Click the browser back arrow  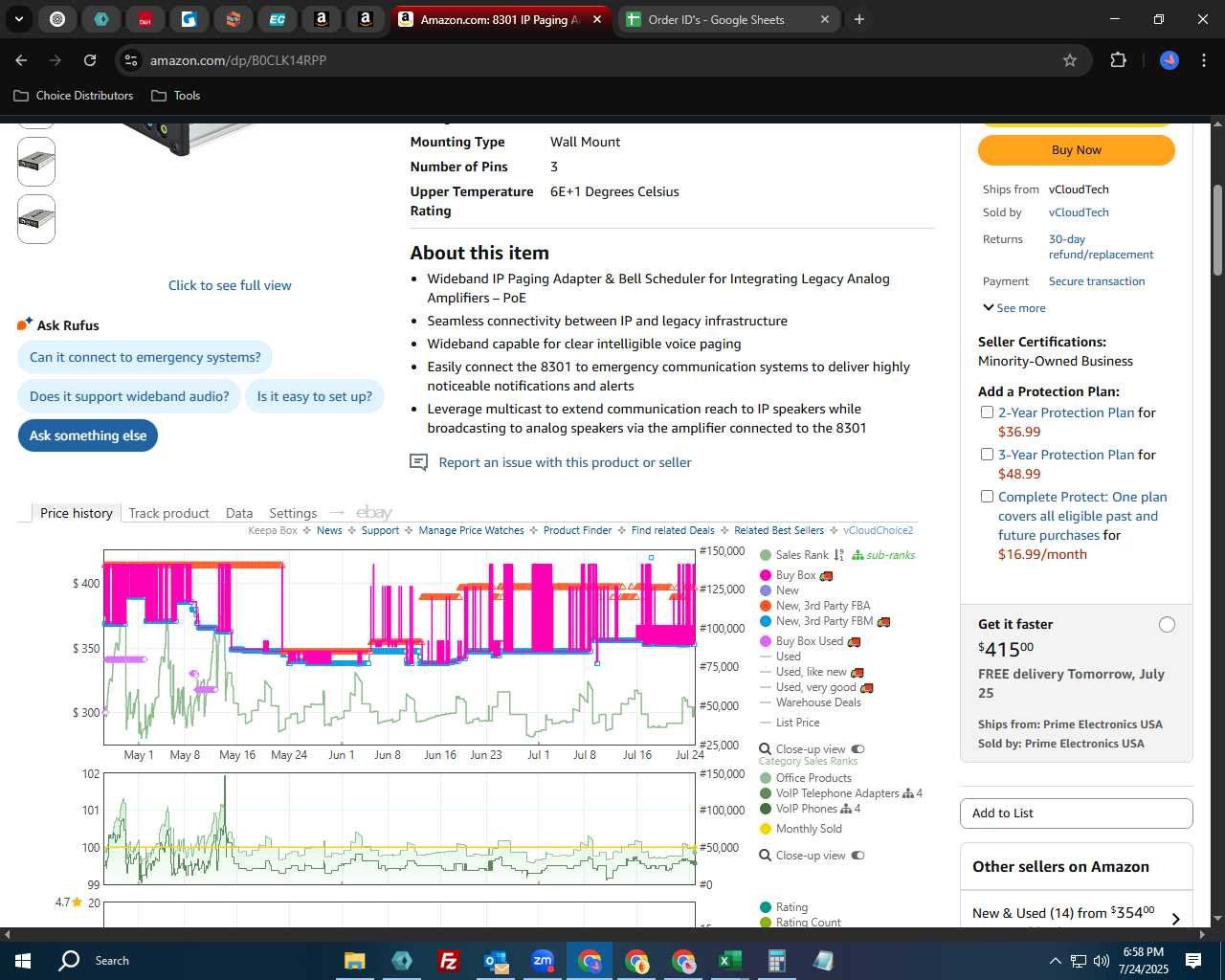pyautogui.click(x=21, y=60)
